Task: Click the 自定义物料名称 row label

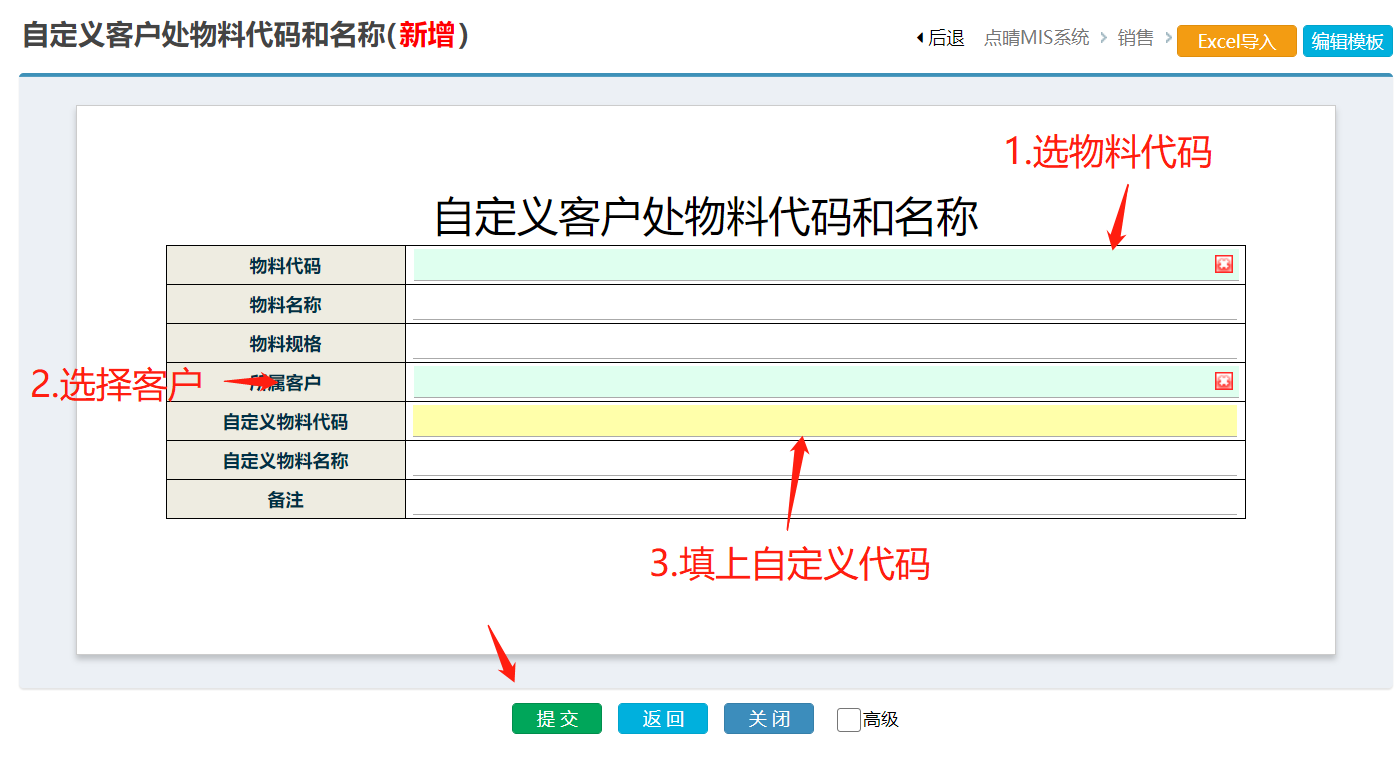Action: point(286,461)
